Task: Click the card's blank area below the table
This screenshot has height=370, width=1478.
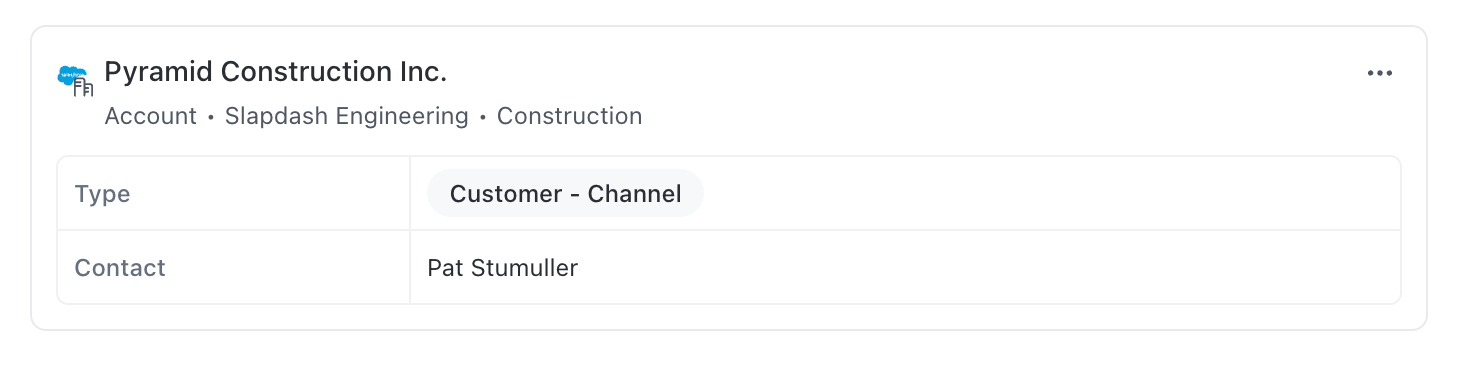Action: [729, 316]
